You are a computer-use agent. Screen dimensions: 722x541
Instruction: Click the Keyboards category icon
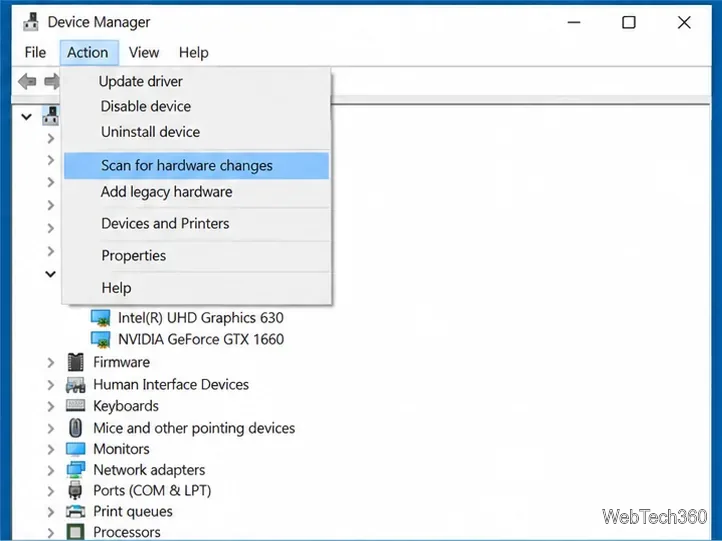coord(76,406)
